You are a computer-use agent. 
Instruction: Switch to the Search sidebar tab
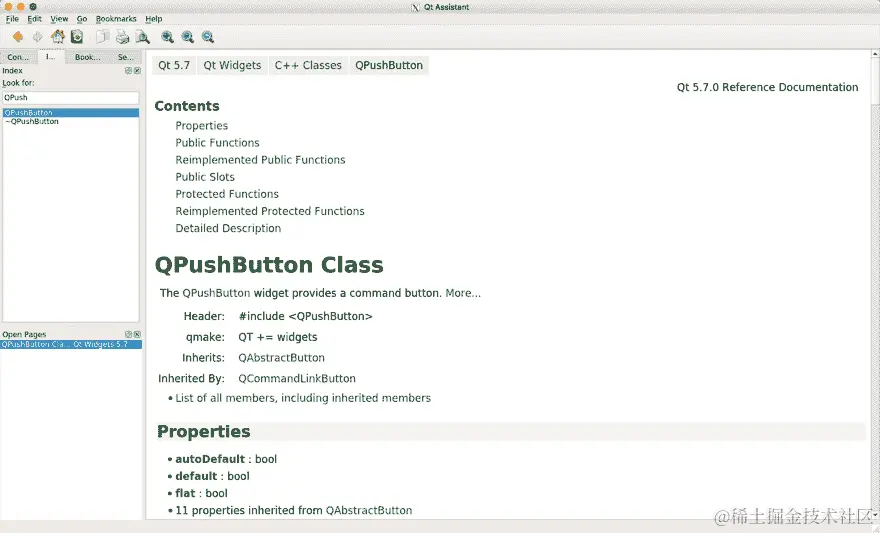click(126, 57)
